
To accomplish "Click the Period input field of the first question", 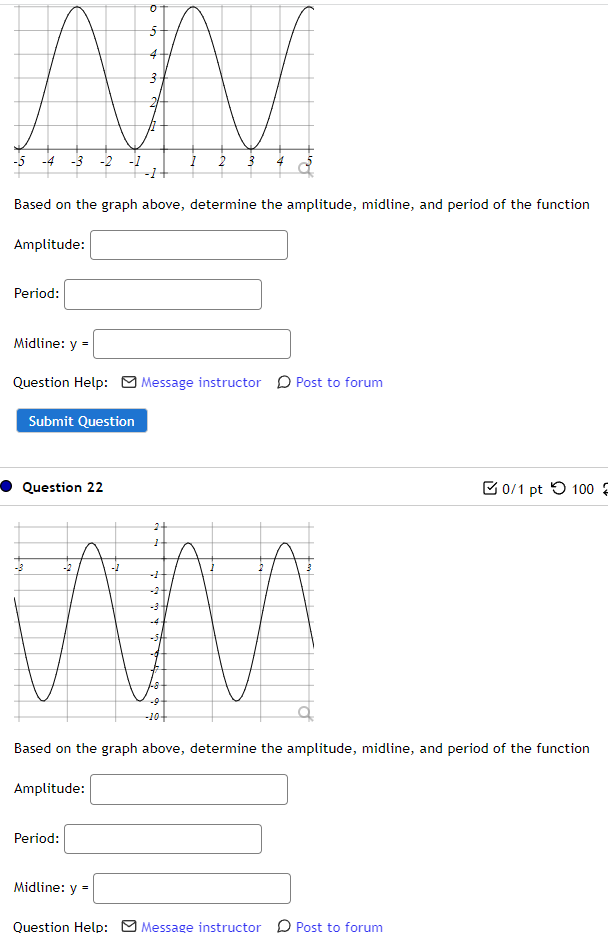I will (x=162, y=293).
